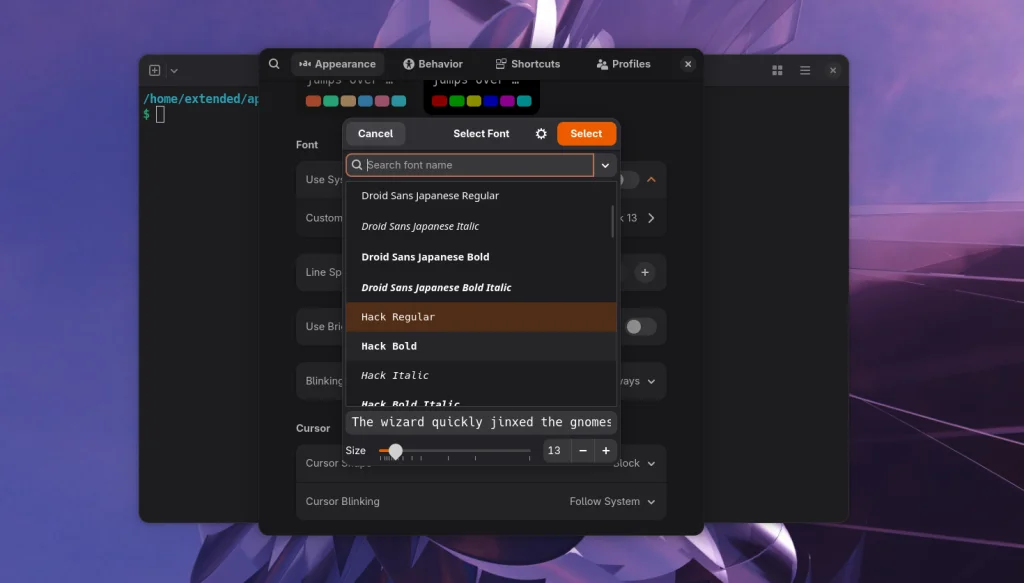Collapse the Use System Font row chevron
The width and height of the screenshot is (1024, 583).
[651, 180]
